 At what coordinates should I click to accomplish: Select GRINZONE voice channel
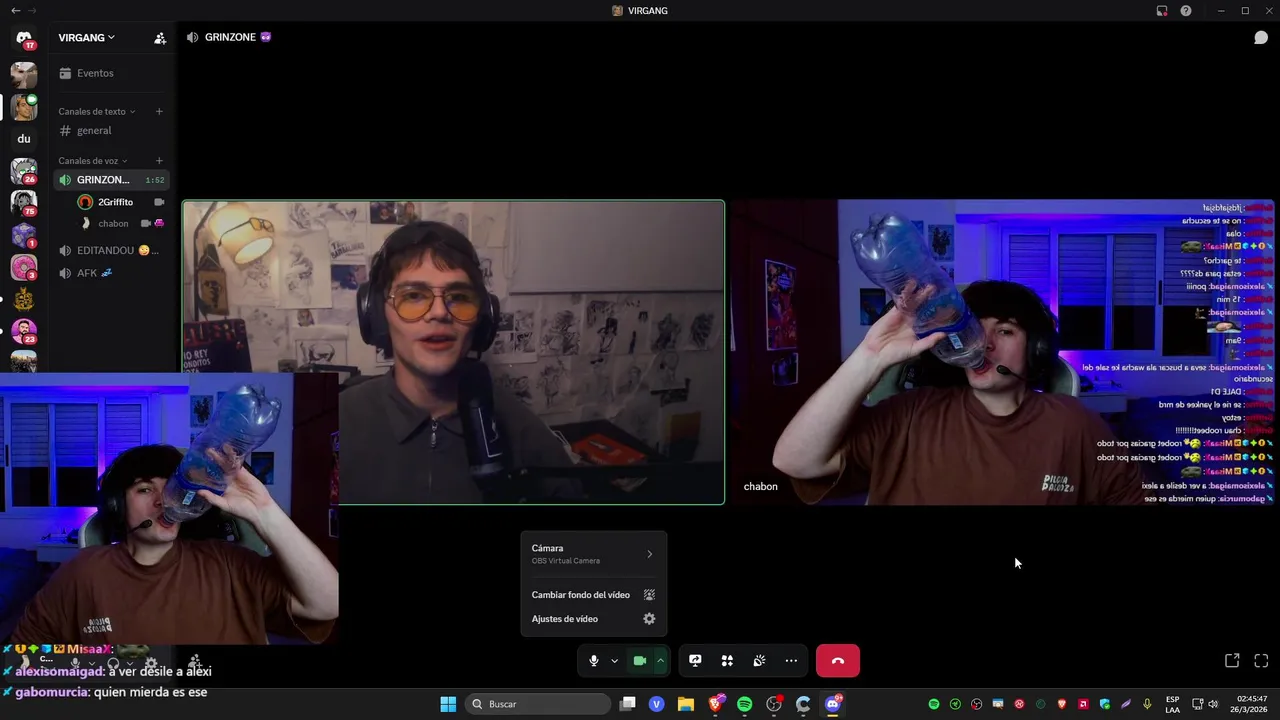pyautogui.click(x=111, y=180)
